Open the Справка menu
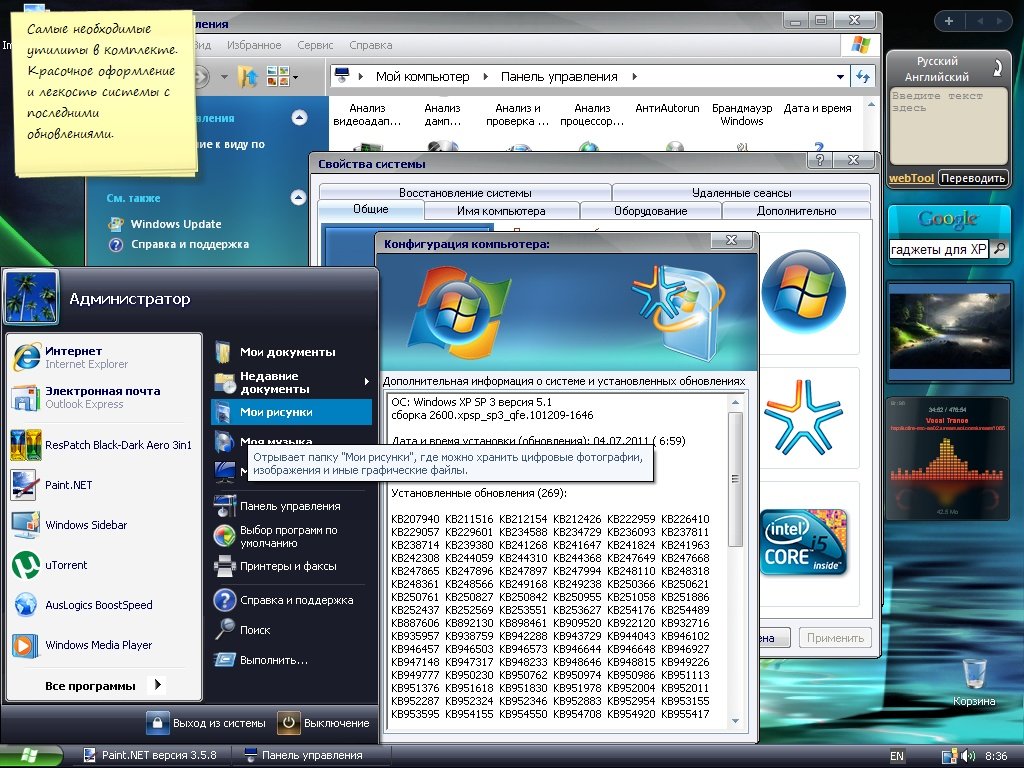The height and width of the screenshot is (768, 1024). pos(370,45)
